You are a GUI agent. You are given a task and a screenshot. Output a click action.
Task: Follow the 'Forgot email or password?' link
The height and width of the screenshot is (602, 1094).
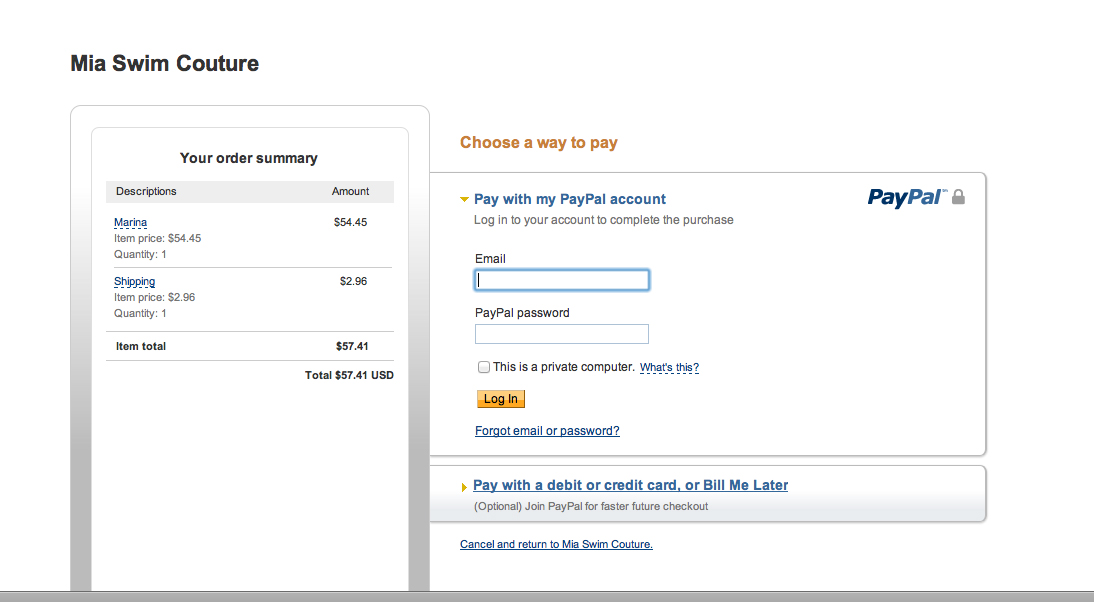[547, 431]
